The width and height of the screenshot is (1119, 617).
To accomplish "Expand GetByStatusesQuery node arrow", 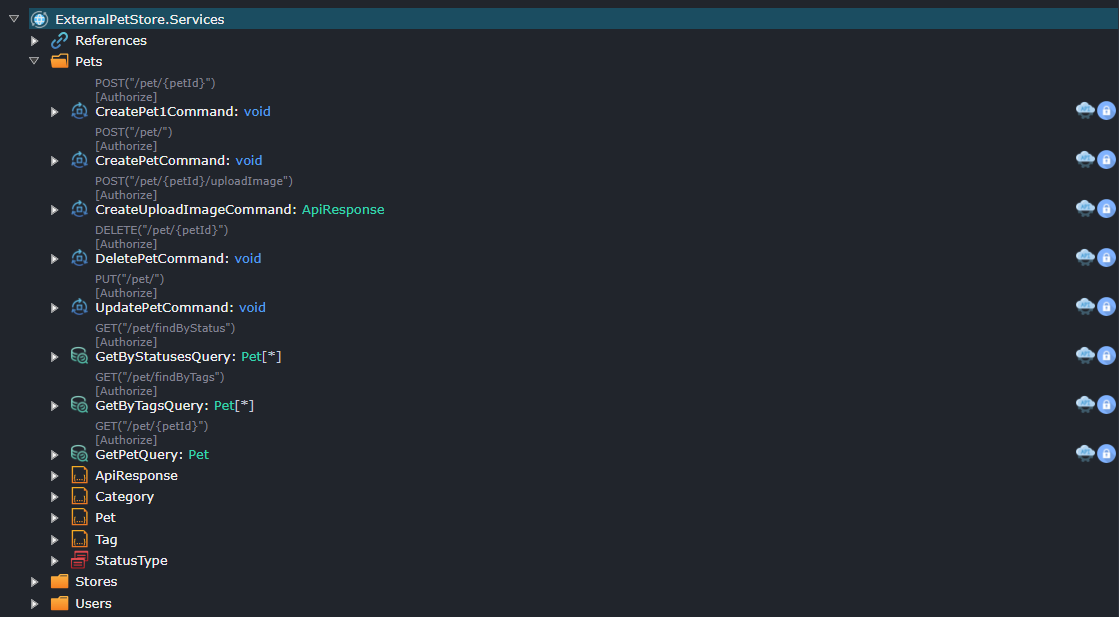I will coord(54,357).
